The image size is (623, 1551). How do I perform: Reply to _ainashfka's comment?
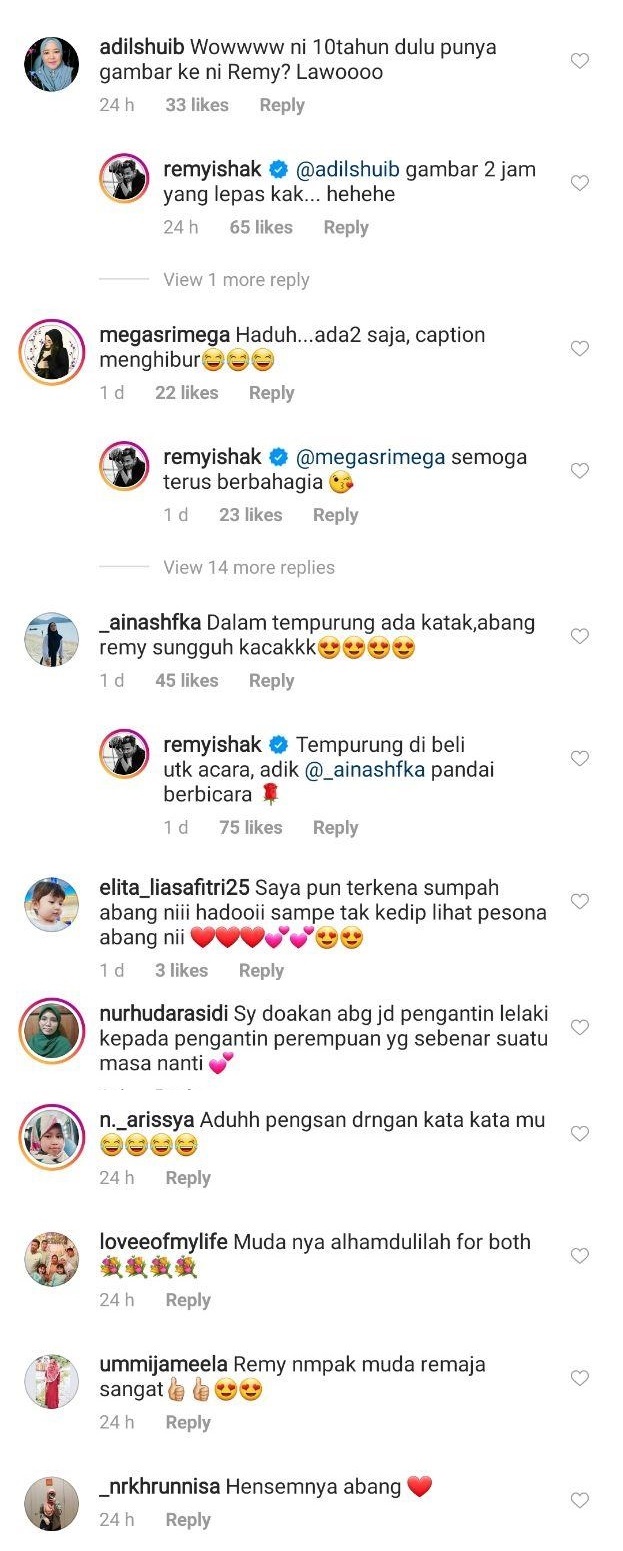coord(271,680)
